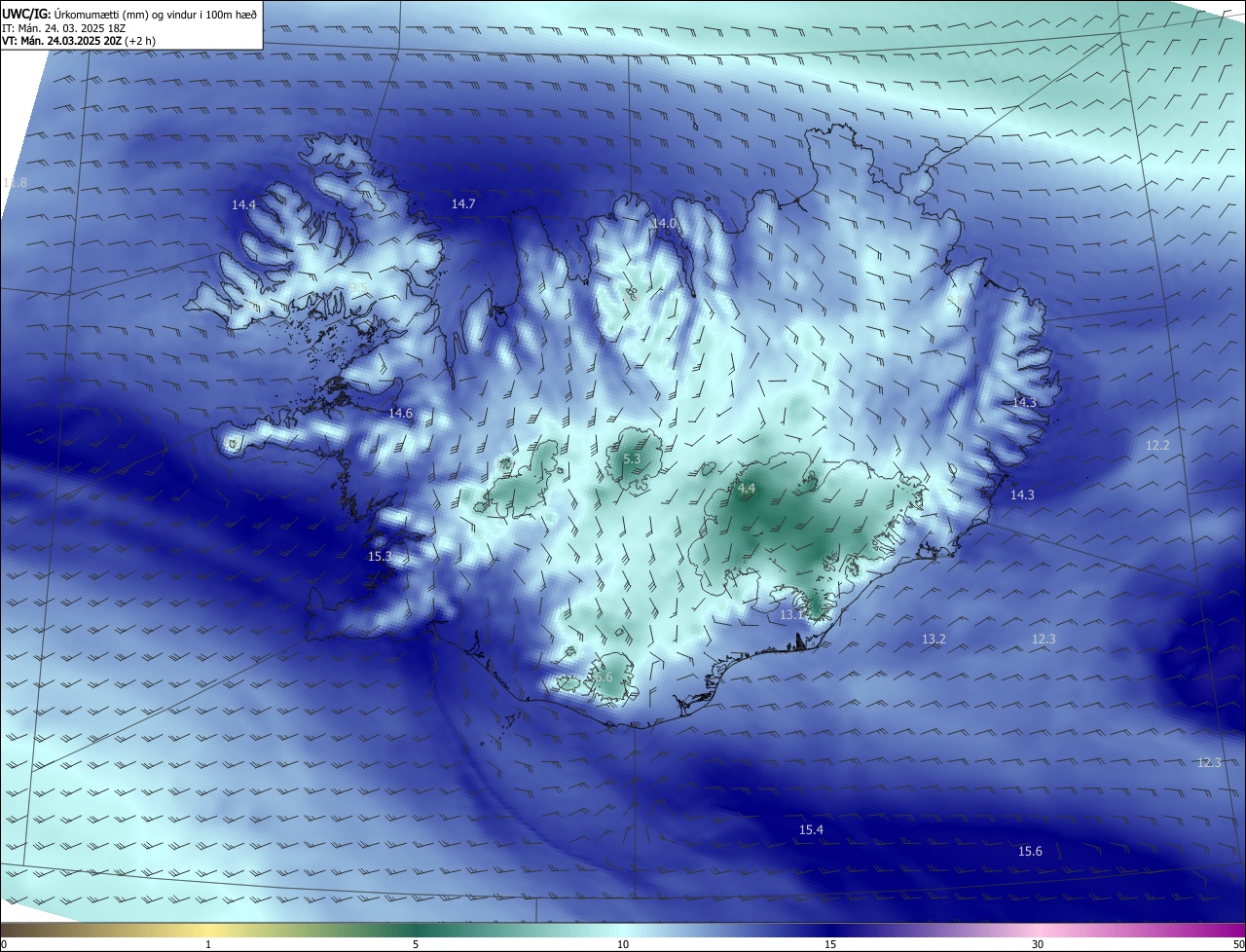This screenshot has width=1246, height=952.
Task: Click the 14.7 value label on the map
Action: click(x=463, y=203)
